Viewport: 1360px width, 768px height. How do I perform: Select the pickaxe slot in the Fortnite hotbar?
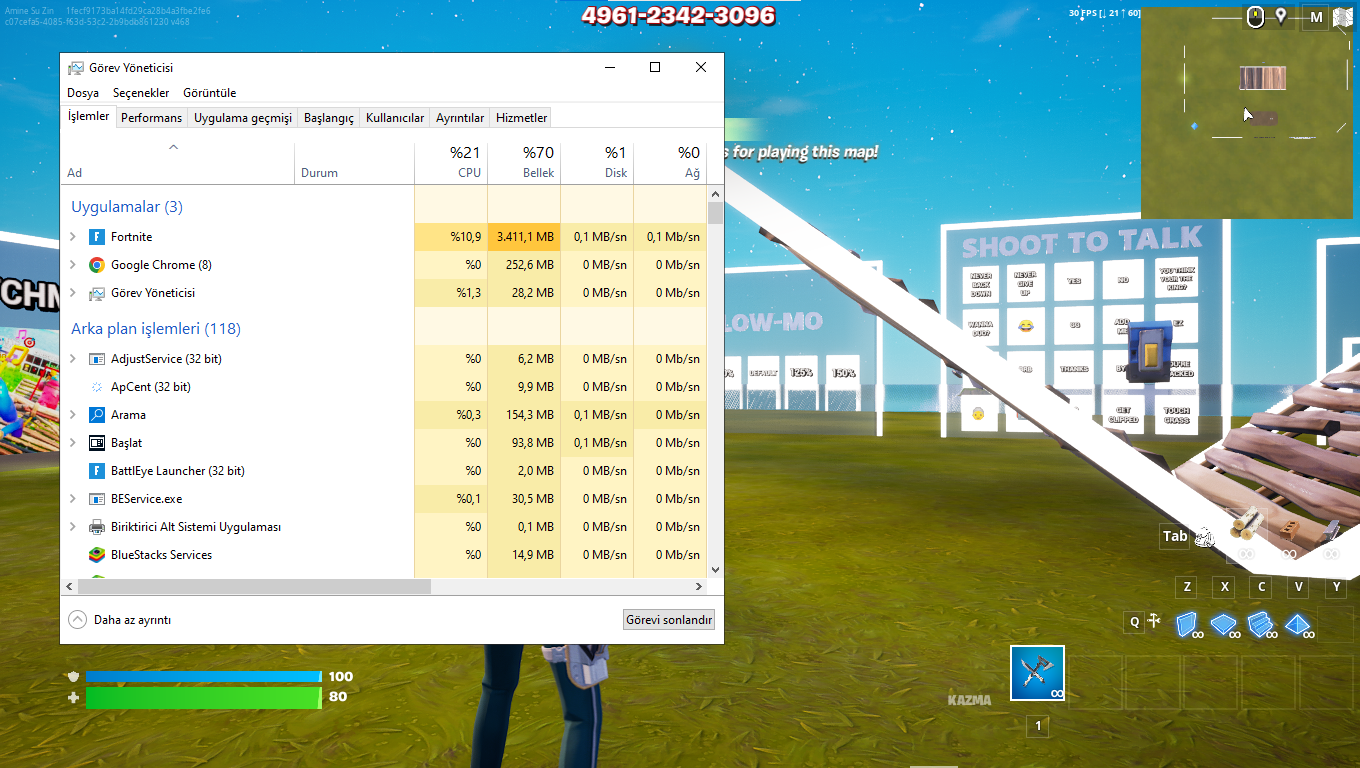1037,673
